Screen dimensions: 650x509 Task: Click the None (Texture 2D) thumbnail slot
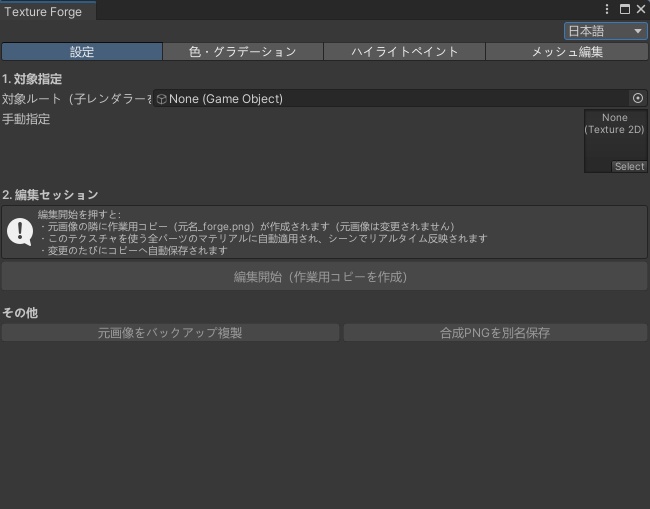pos(616,141)
